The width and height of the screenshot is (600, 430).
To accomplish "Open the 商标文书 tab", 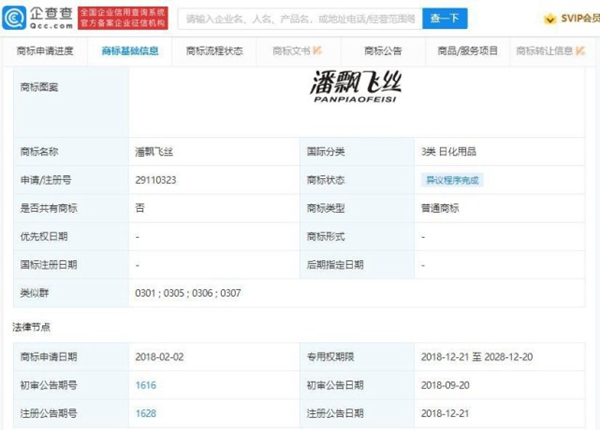I will pos(292,51).
